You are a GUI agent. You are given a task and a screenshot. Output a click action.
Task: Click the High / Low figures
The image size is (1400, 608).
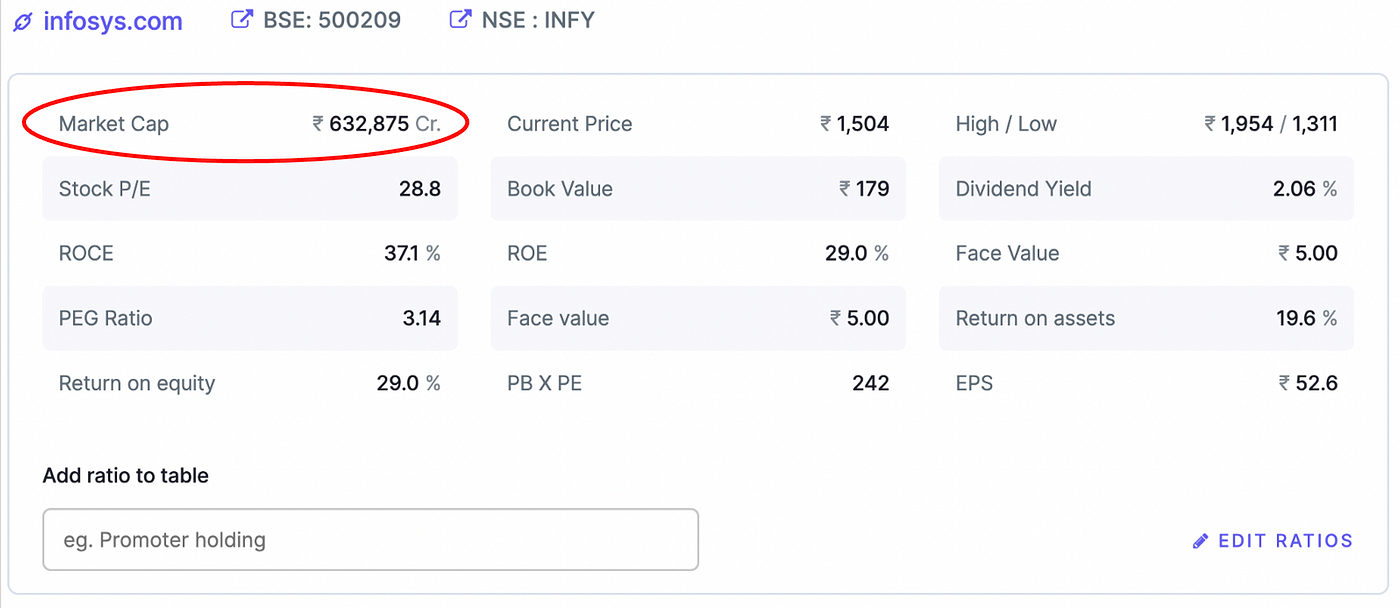(x=1270, y=123)
